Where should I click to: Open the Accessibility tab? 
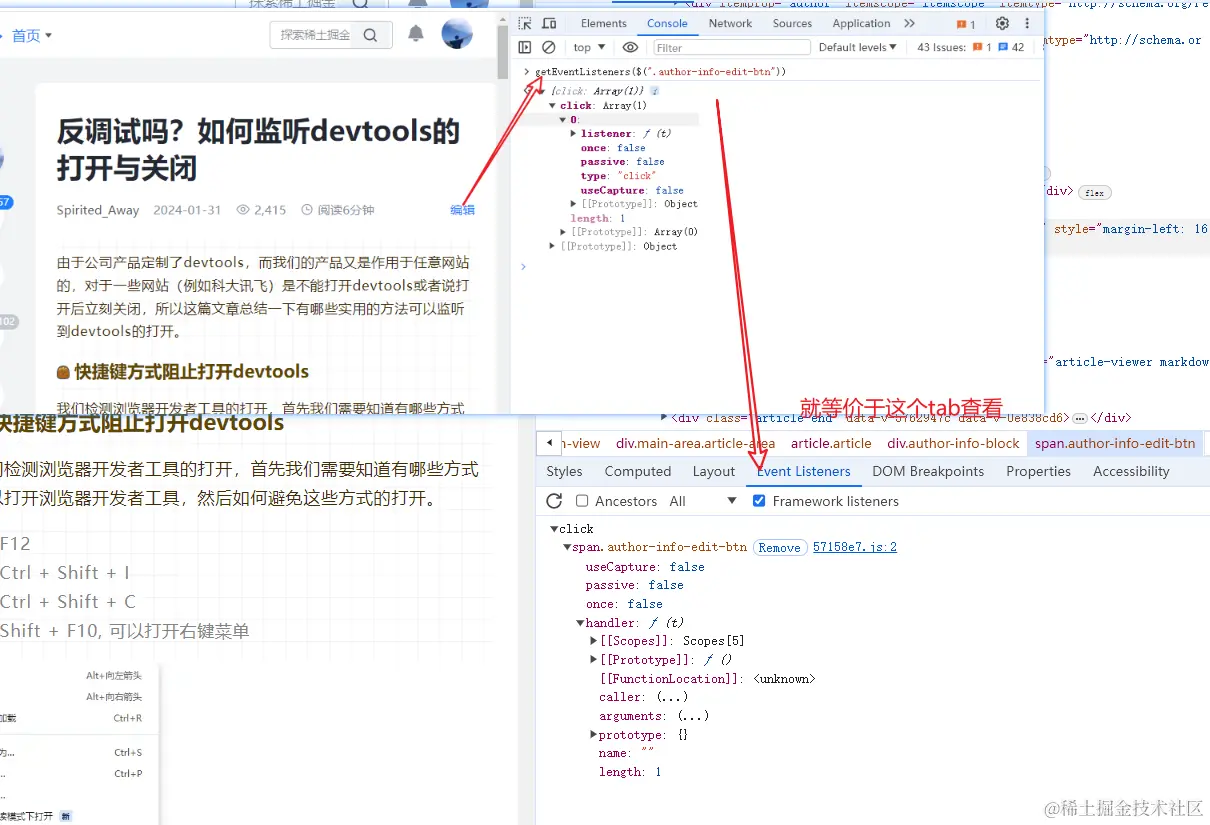click(x=1131, y=471)
